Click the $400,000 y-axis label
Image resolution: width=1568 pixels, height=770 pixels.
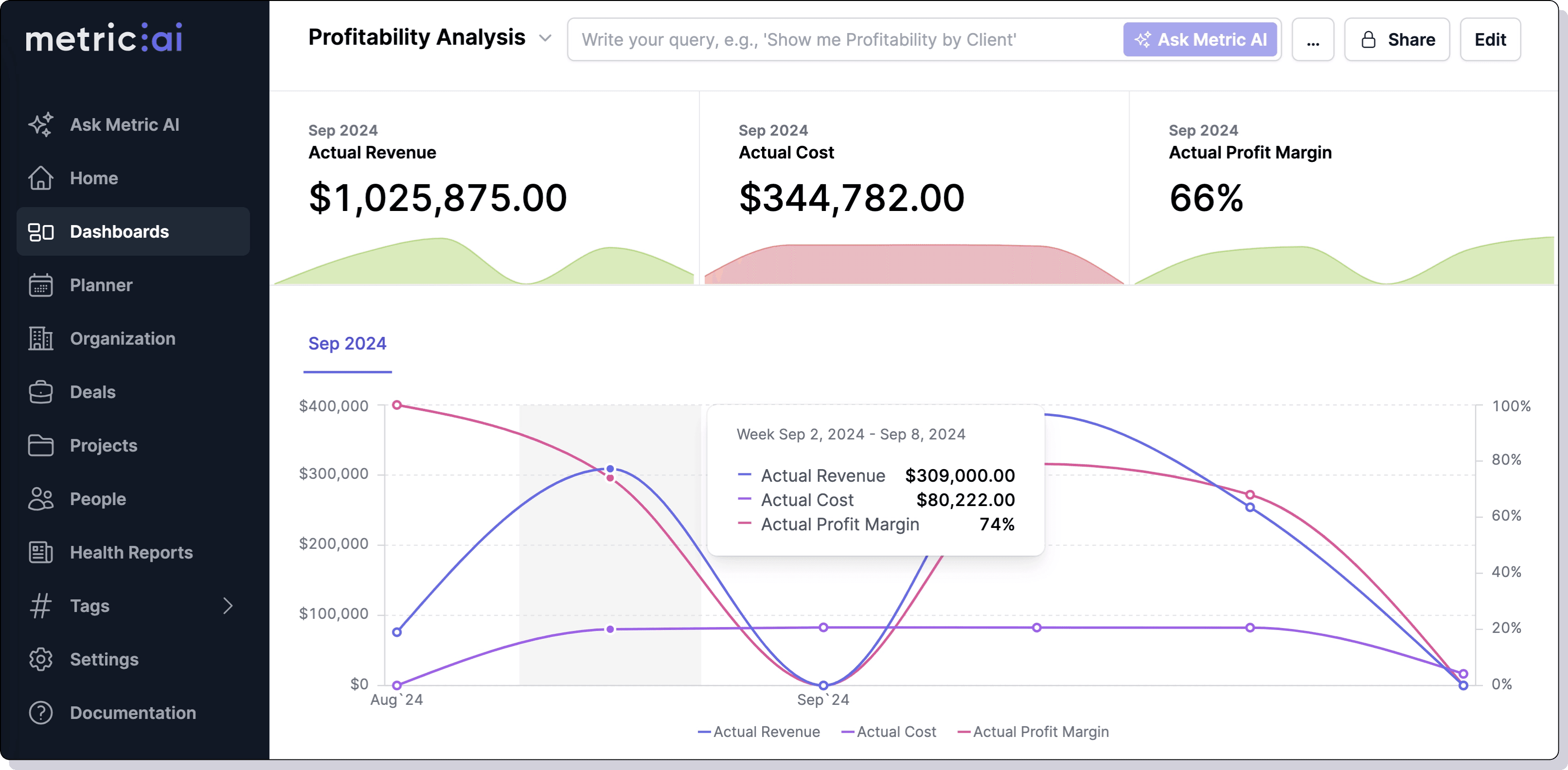pos(333,406)
